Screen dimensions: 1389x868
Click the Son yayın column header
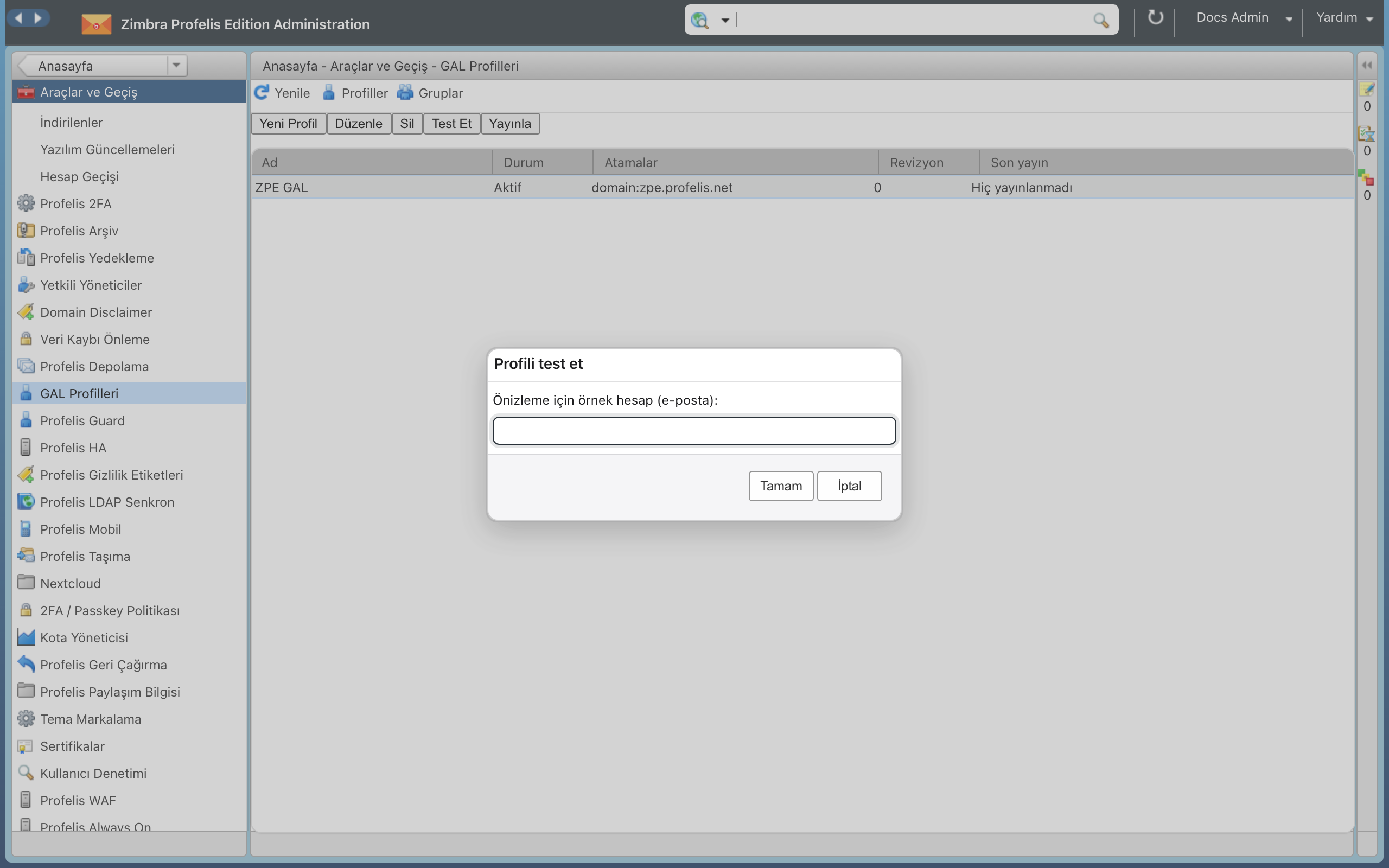(1167, 162)
